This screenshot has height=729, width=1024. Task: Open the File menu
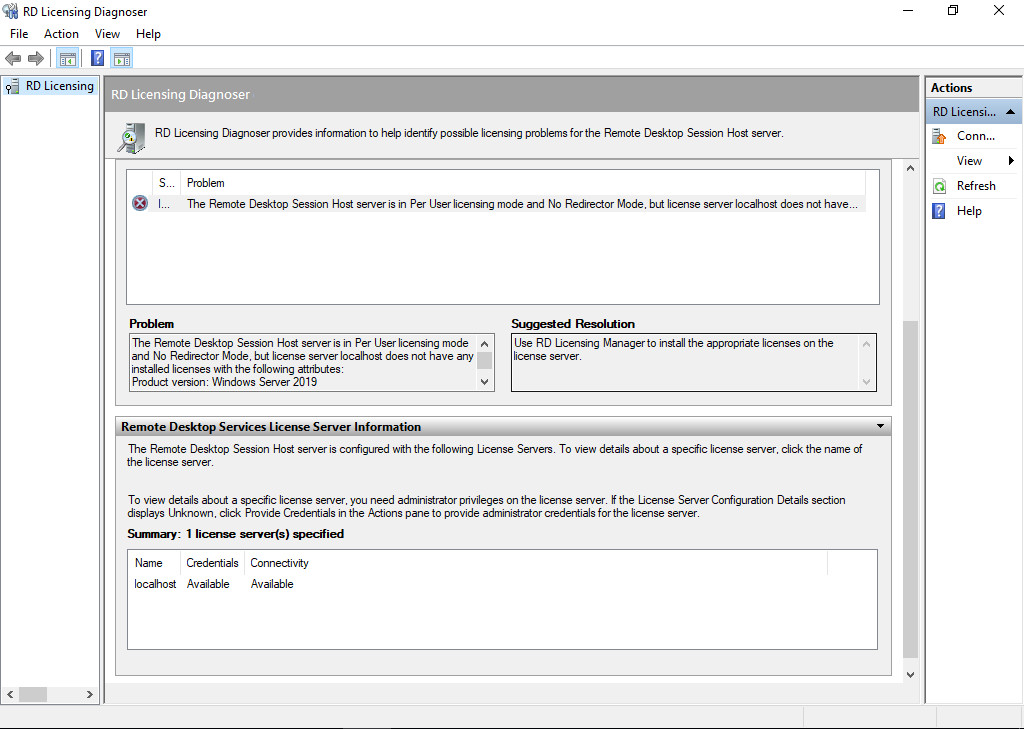point(19,34)
